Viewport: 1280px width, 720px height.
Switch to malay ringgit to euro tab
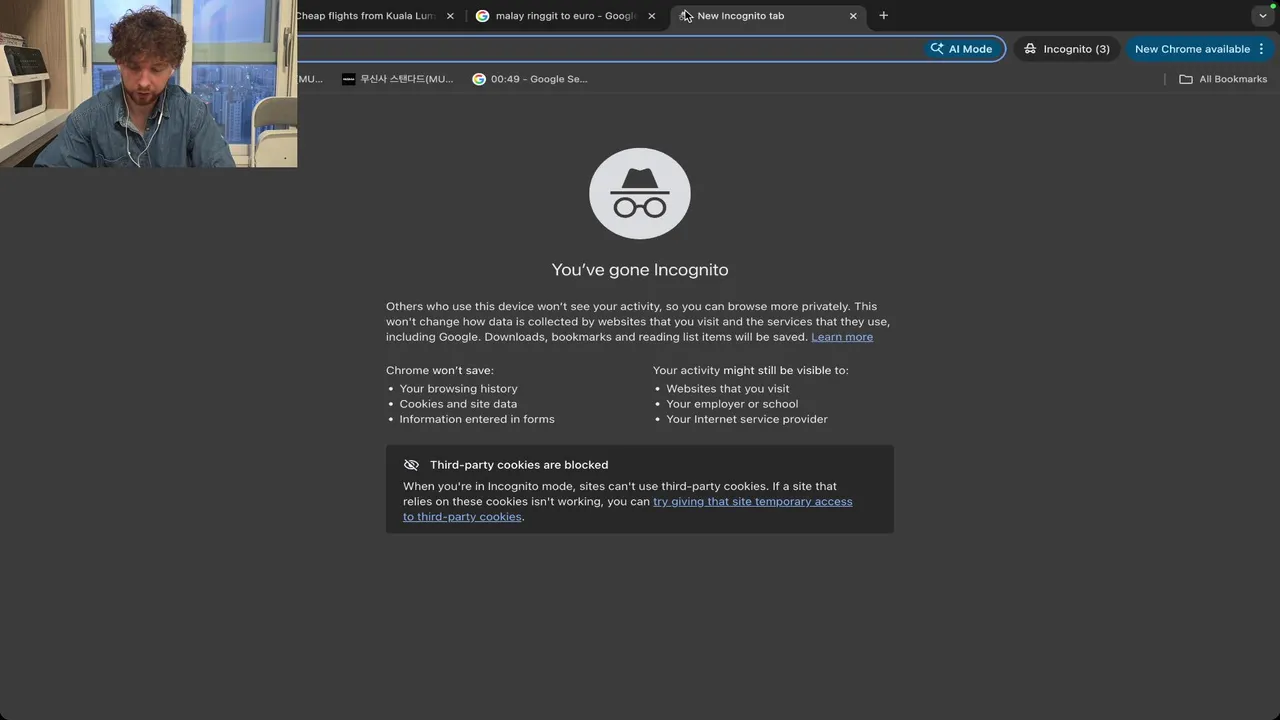pyautogui.click(x=567, y=16)
